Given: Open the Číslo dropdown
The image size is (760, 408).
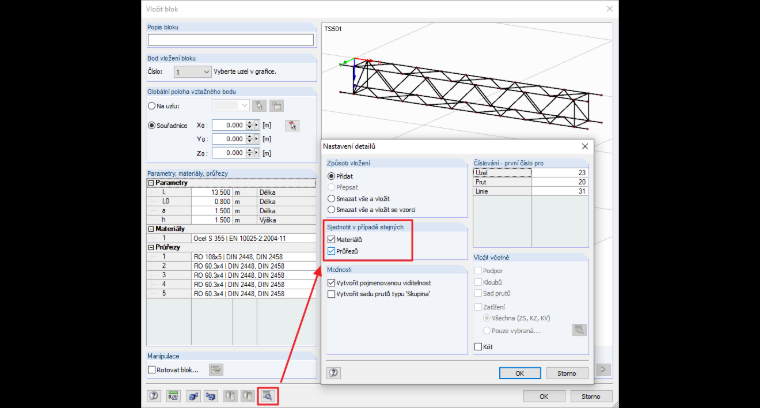Looking at the screenshot, I should 192,72.
